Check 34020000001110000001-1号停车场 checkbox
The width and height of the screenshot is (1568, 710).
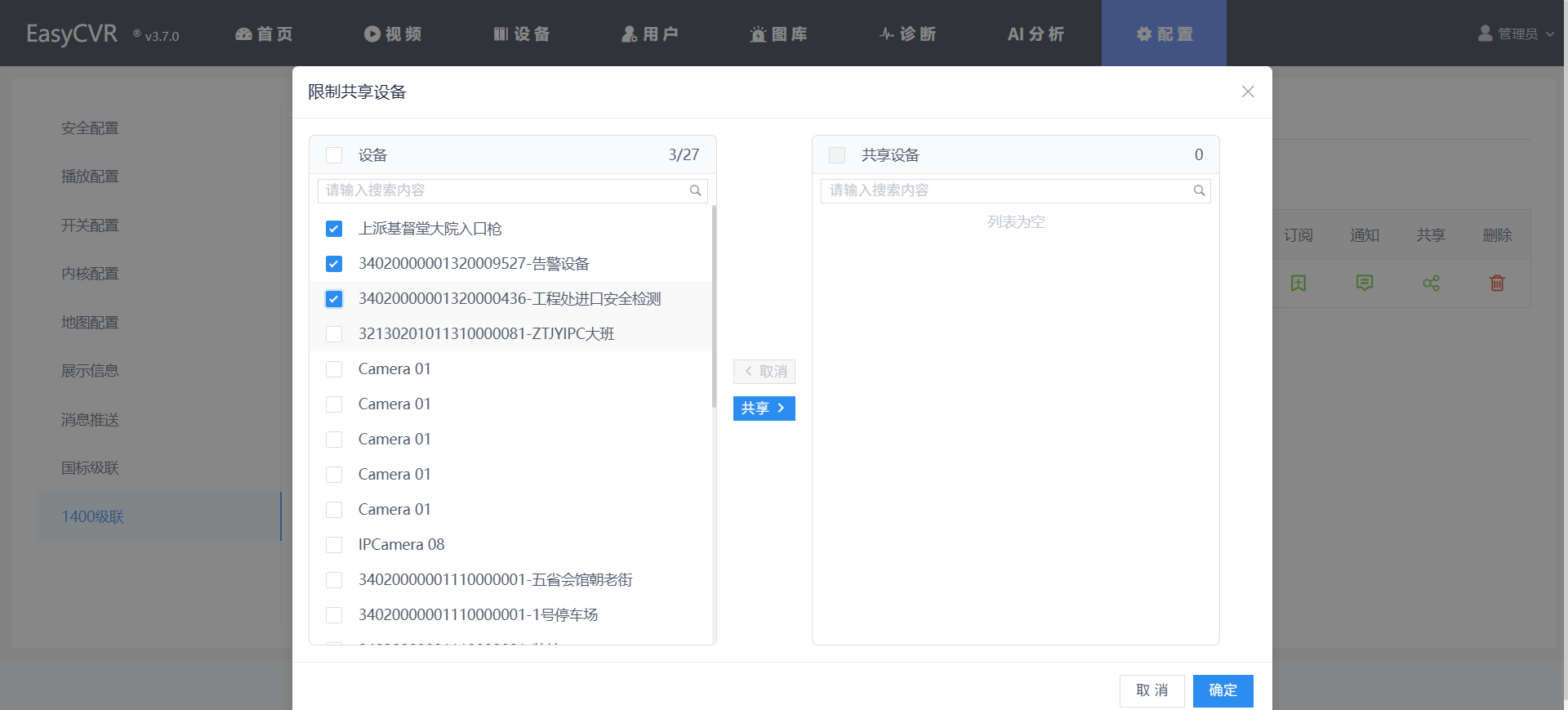[x=334, y=615]
